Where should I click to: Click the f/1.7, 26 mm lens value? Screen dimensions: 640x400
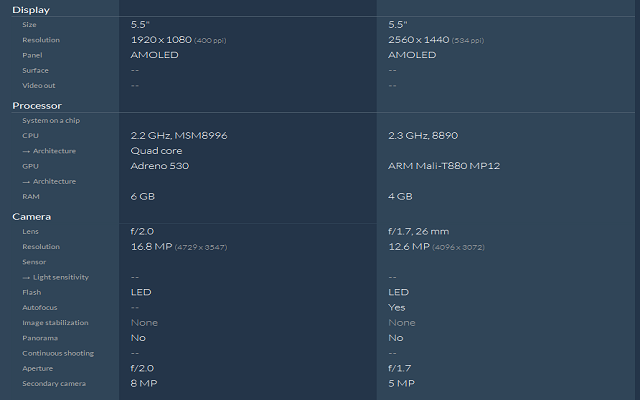point(419,231)
